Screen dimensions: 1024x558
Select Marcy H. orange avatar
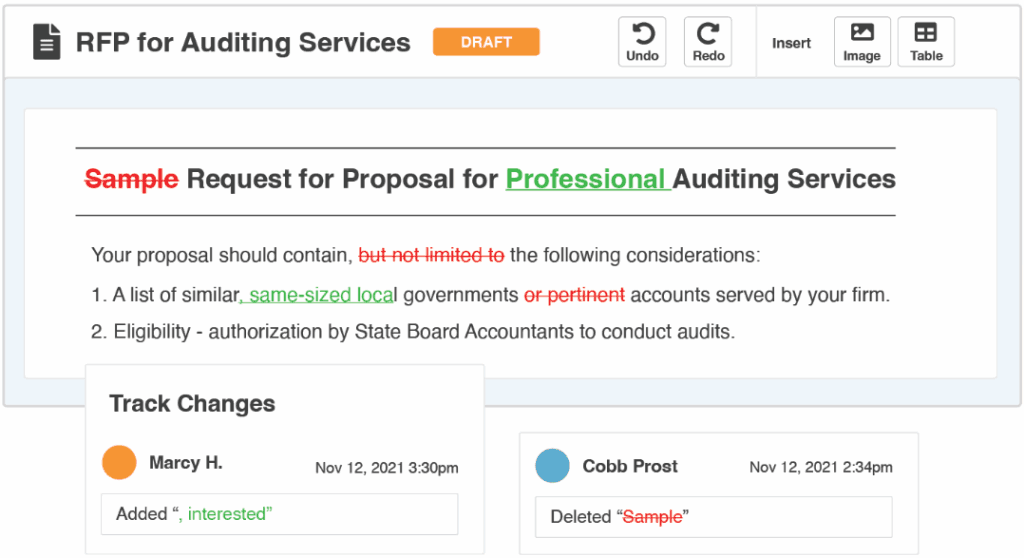[119, 463]
